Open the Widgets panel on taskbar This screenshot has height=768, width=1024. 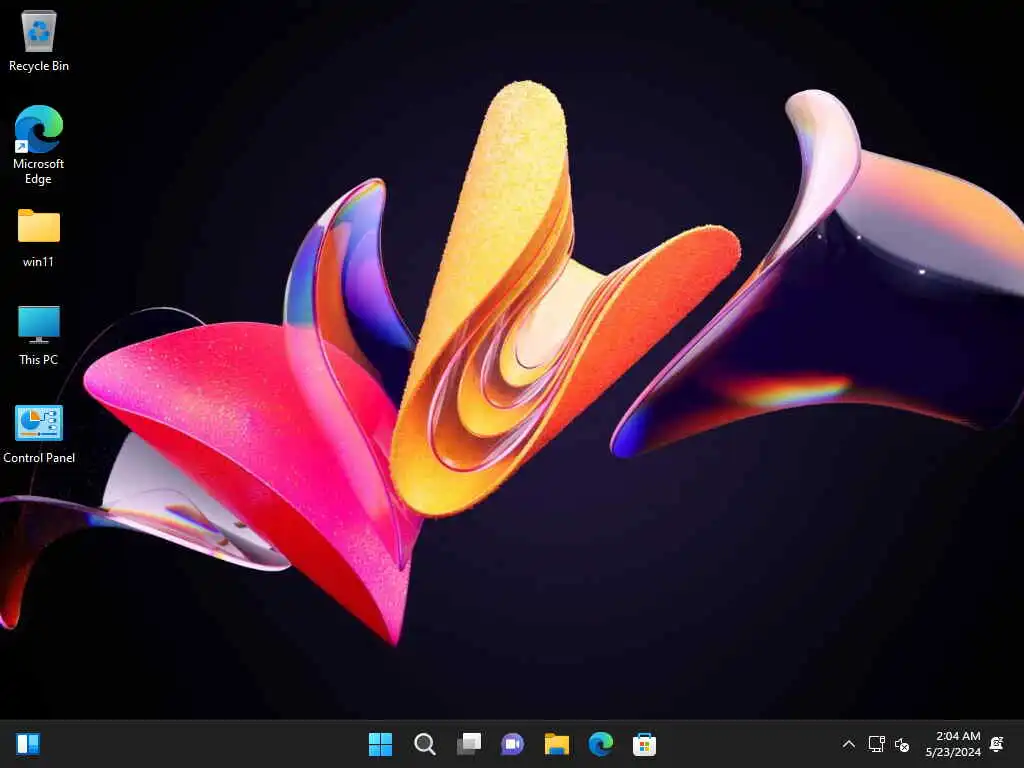pos(28,744)
